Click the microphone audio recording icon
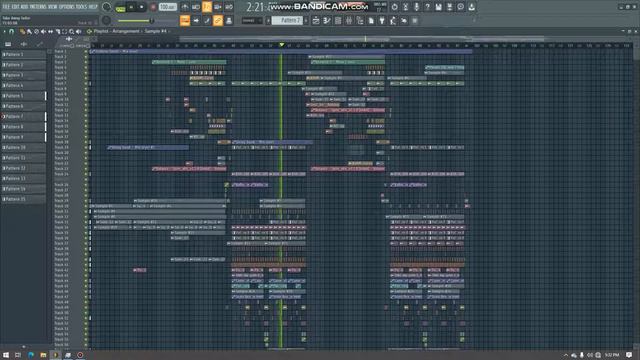This screenshot has width=640, height=360. pos(416,7)
